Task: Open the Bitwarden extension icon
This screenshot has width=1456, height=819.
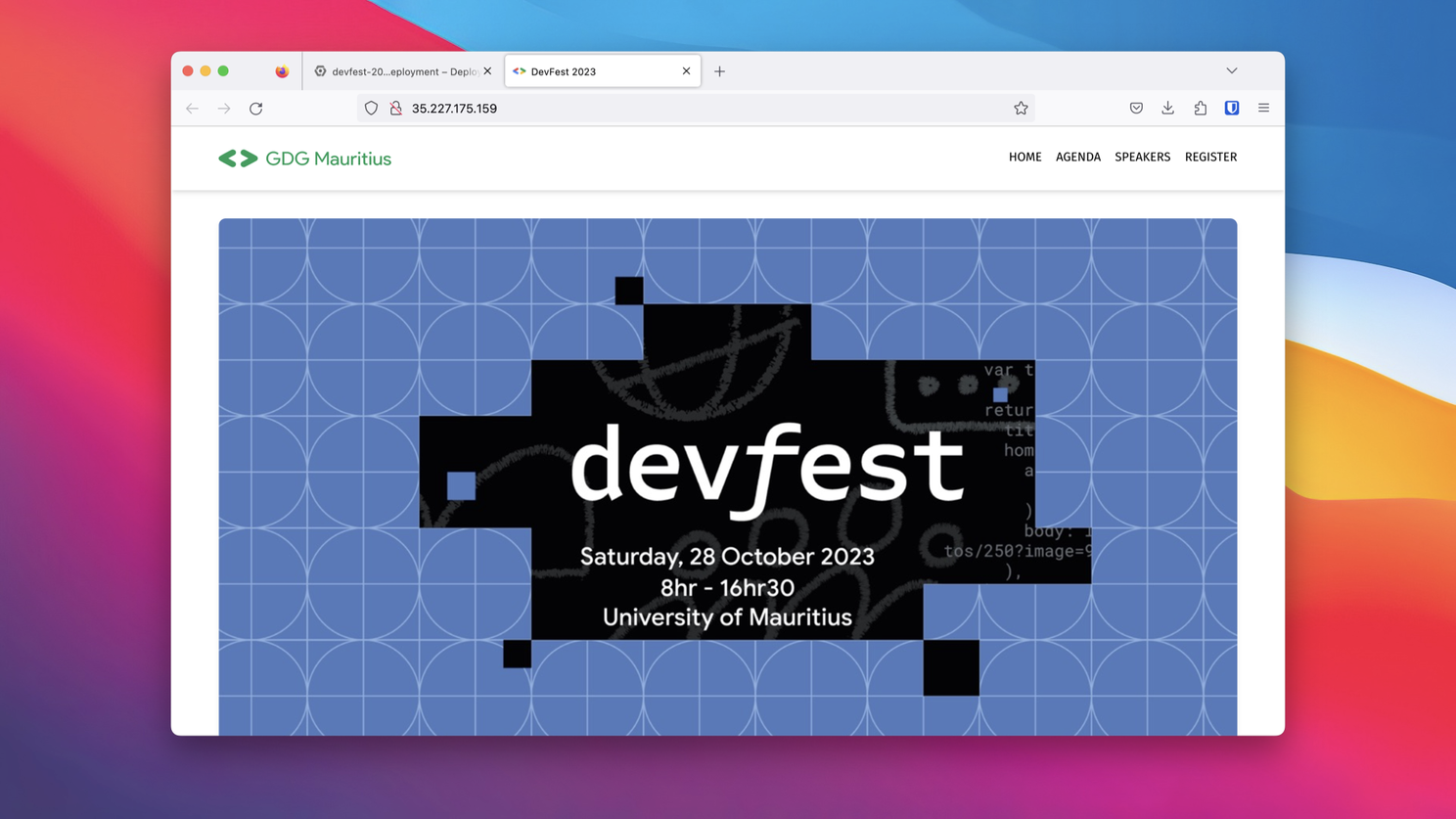Action: point(1232,109)
